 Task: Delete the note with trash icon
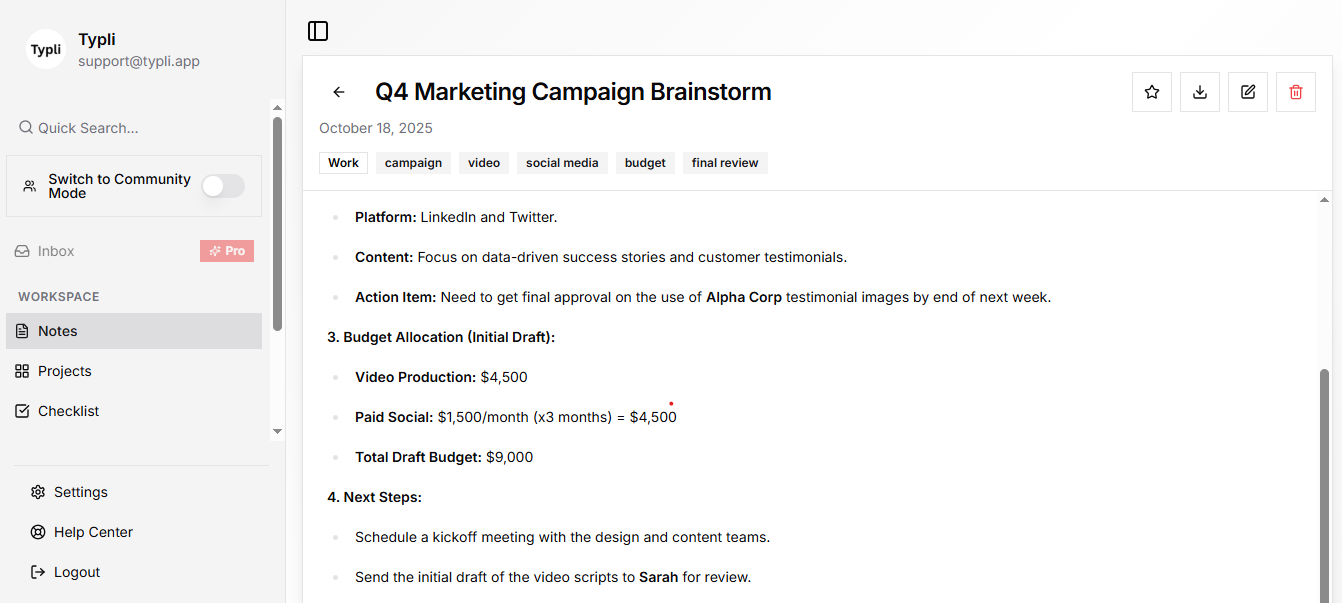(x=1296, y=92)
